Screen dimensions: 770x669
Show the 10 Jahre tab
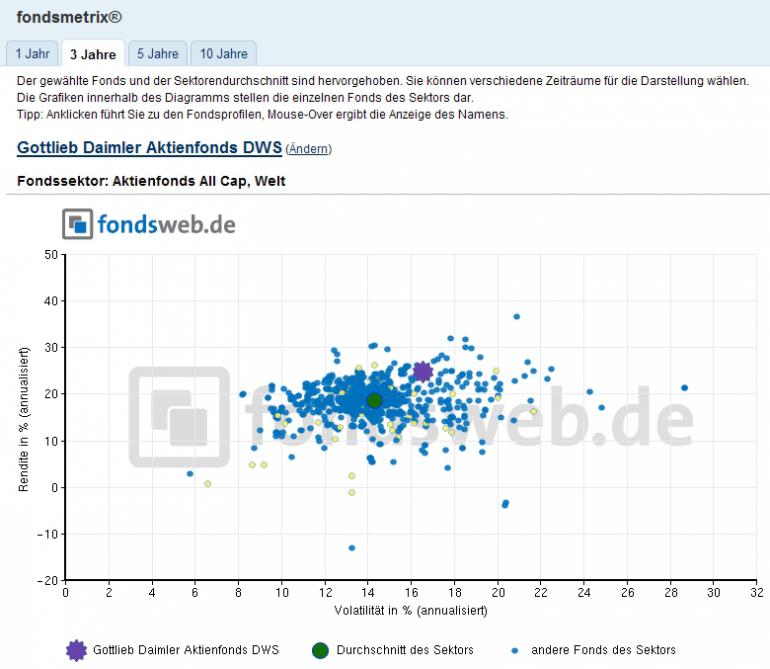[223, 54]
